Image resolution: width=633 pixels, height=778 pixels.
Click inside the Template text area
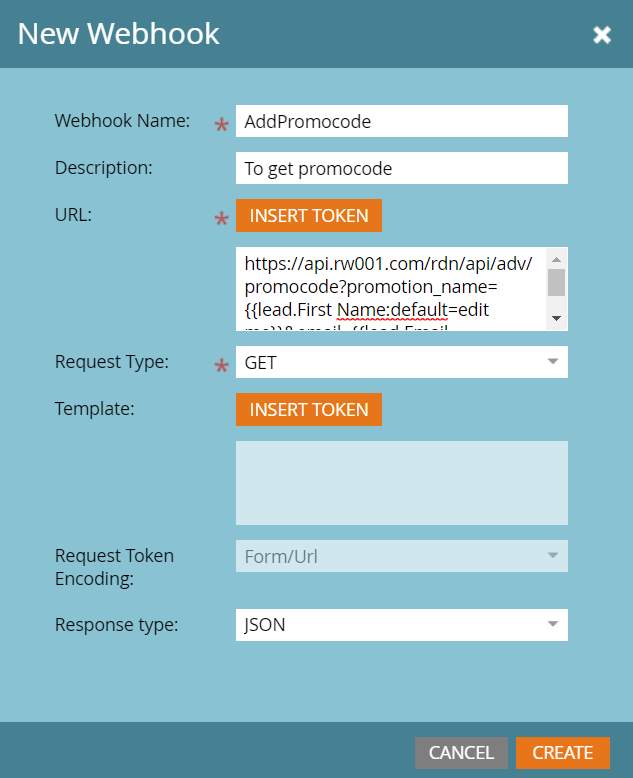point(401,483)
